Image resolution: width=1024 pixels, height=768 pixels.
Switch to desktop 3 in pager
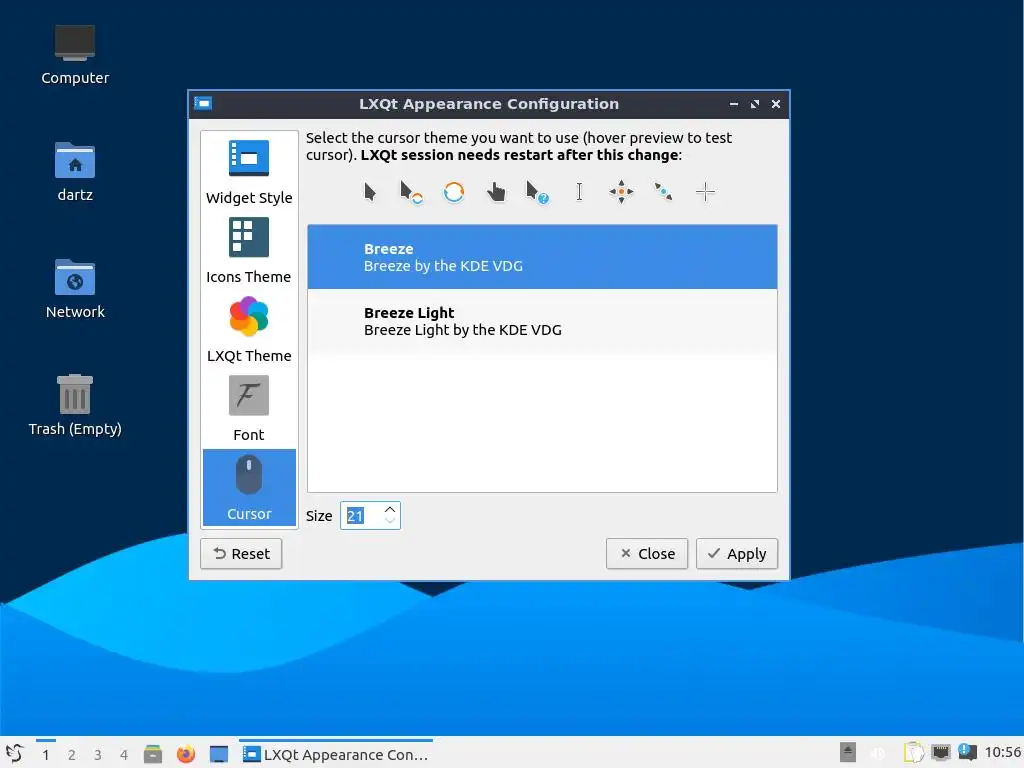[x=98, y=754]
